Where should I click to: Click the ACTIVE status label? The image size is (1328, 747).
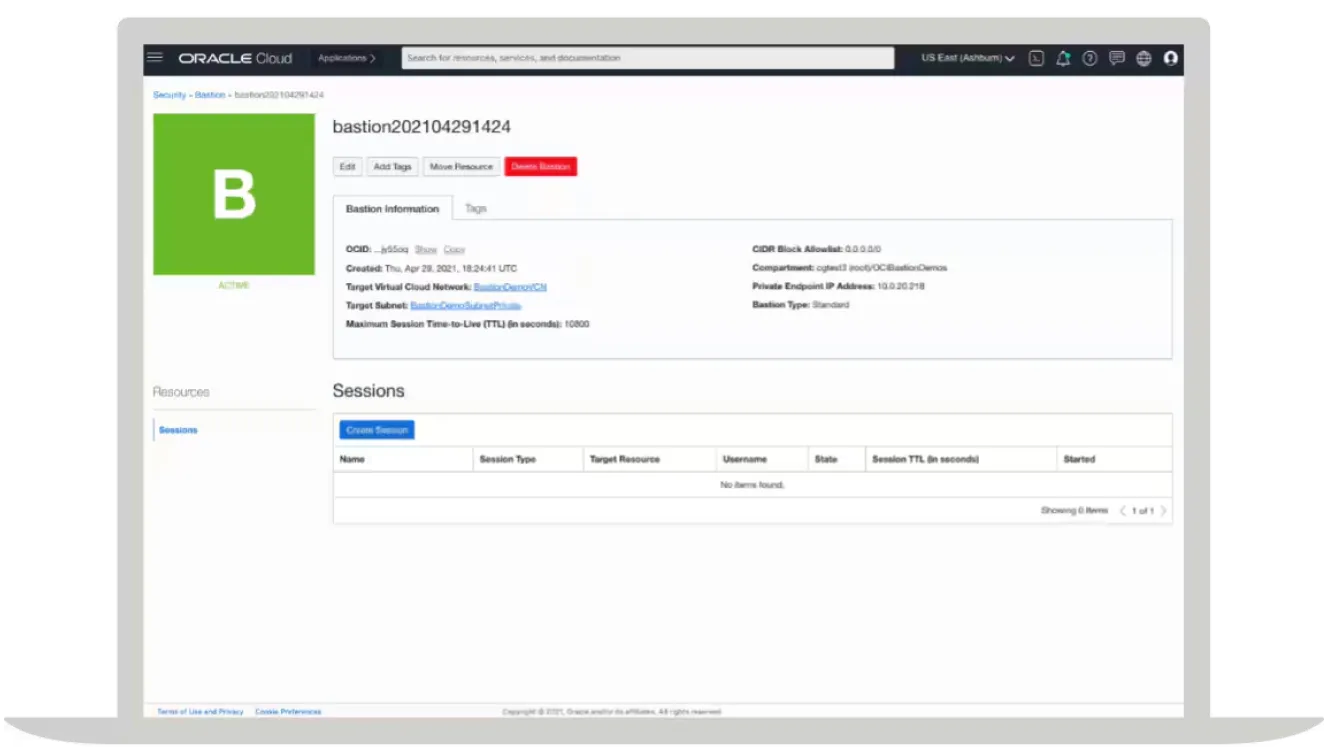coord(234,286)
